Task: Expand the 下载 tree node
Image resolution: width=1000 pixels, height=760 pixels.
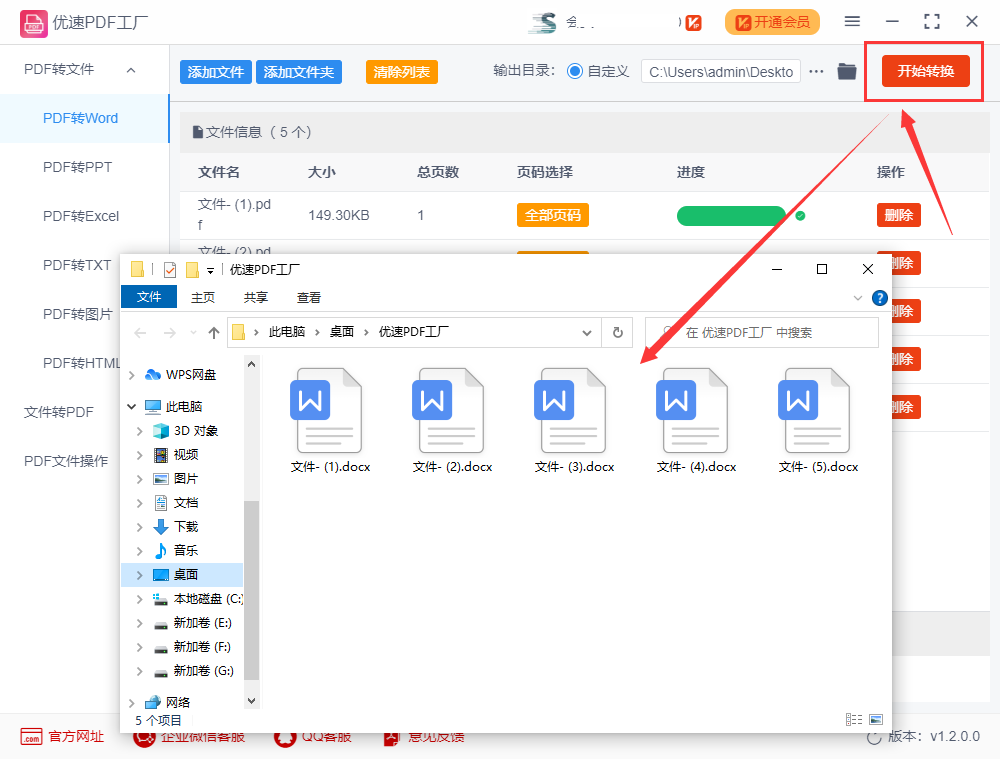Action: tap(139, 527)
